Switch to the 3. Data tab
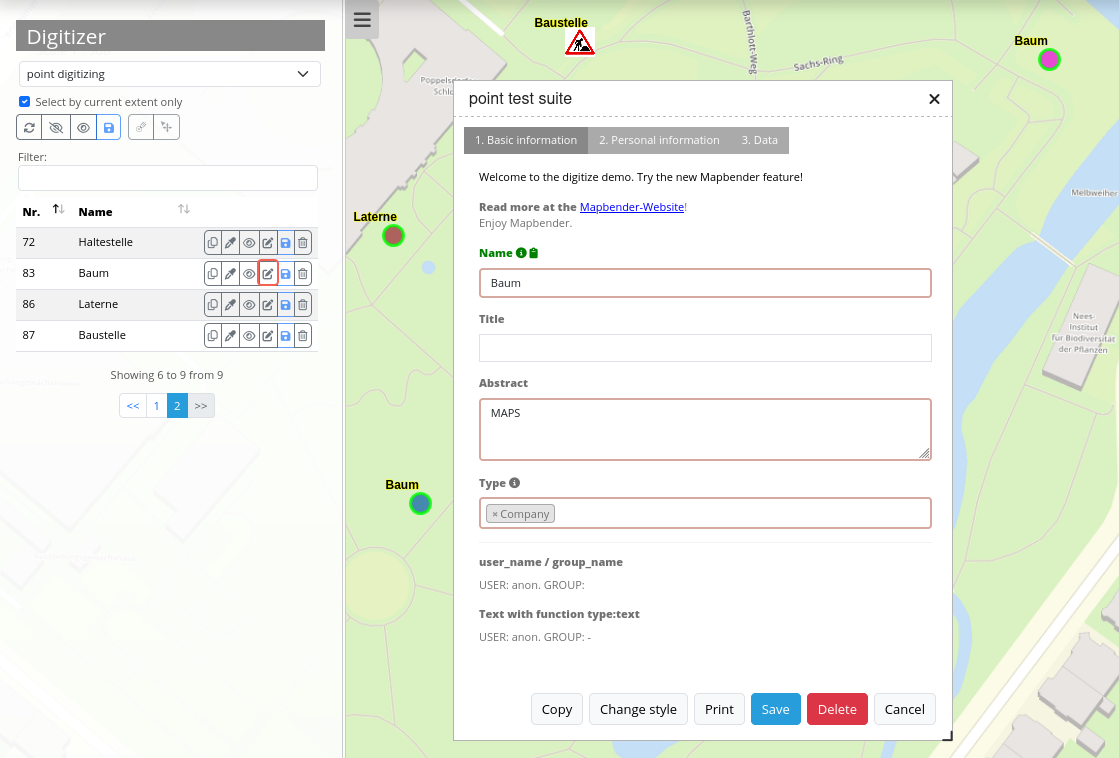 [x=759, y=140]
